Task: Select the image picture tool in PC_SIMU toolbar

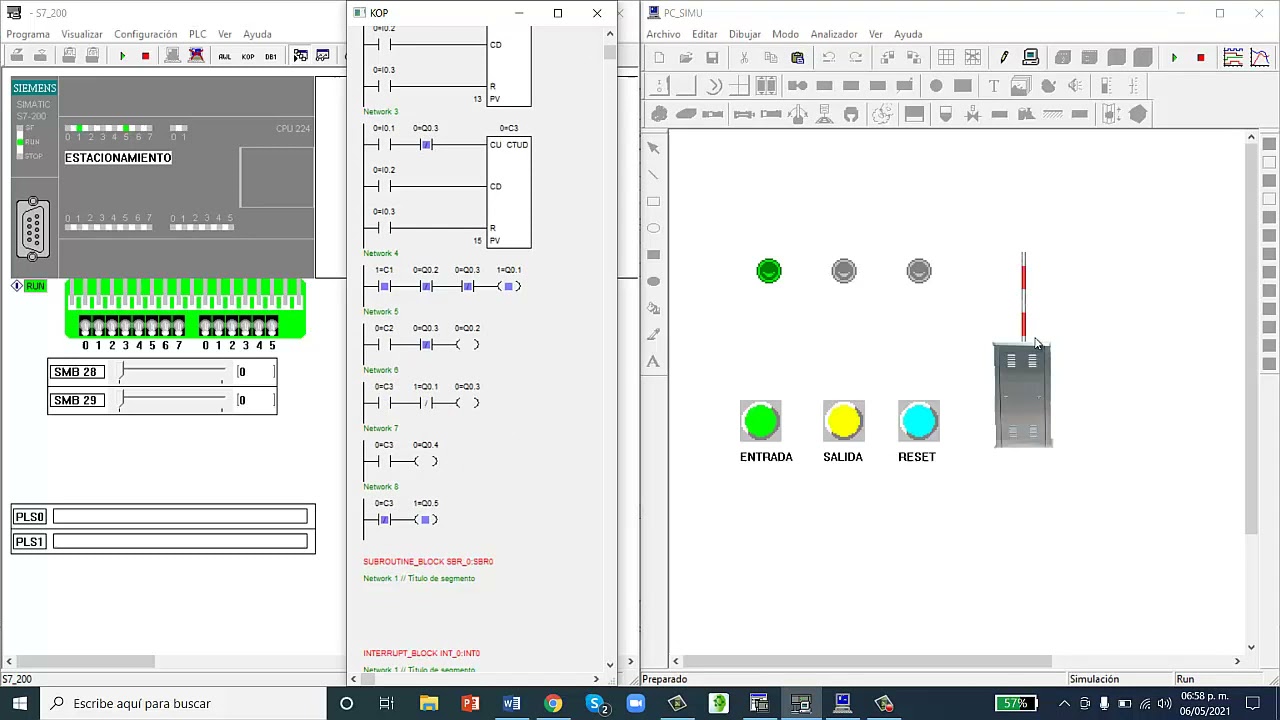Action: 1020,86
